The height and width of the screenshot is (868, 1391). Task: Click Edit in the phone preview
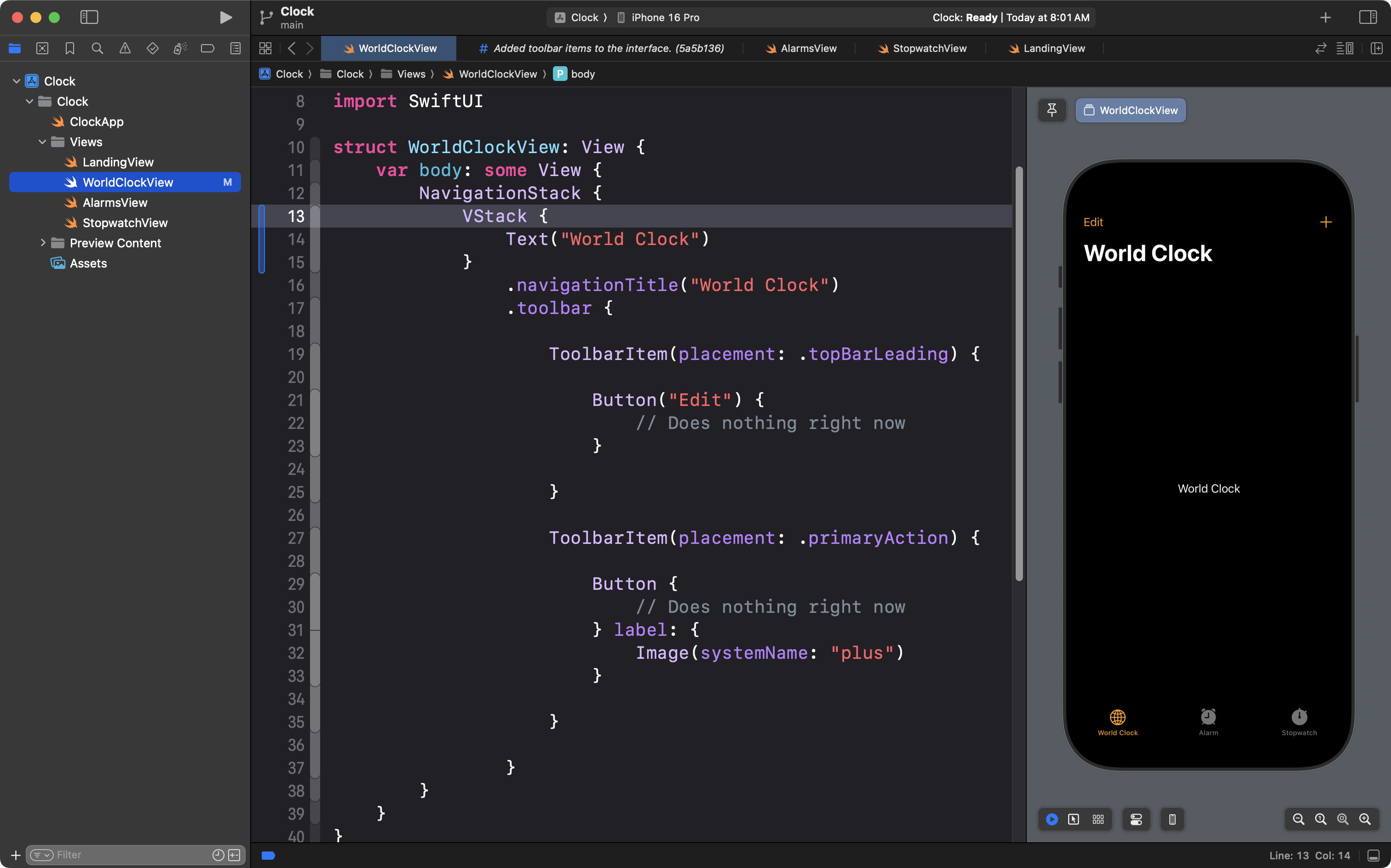click(x=1092, y=222)
